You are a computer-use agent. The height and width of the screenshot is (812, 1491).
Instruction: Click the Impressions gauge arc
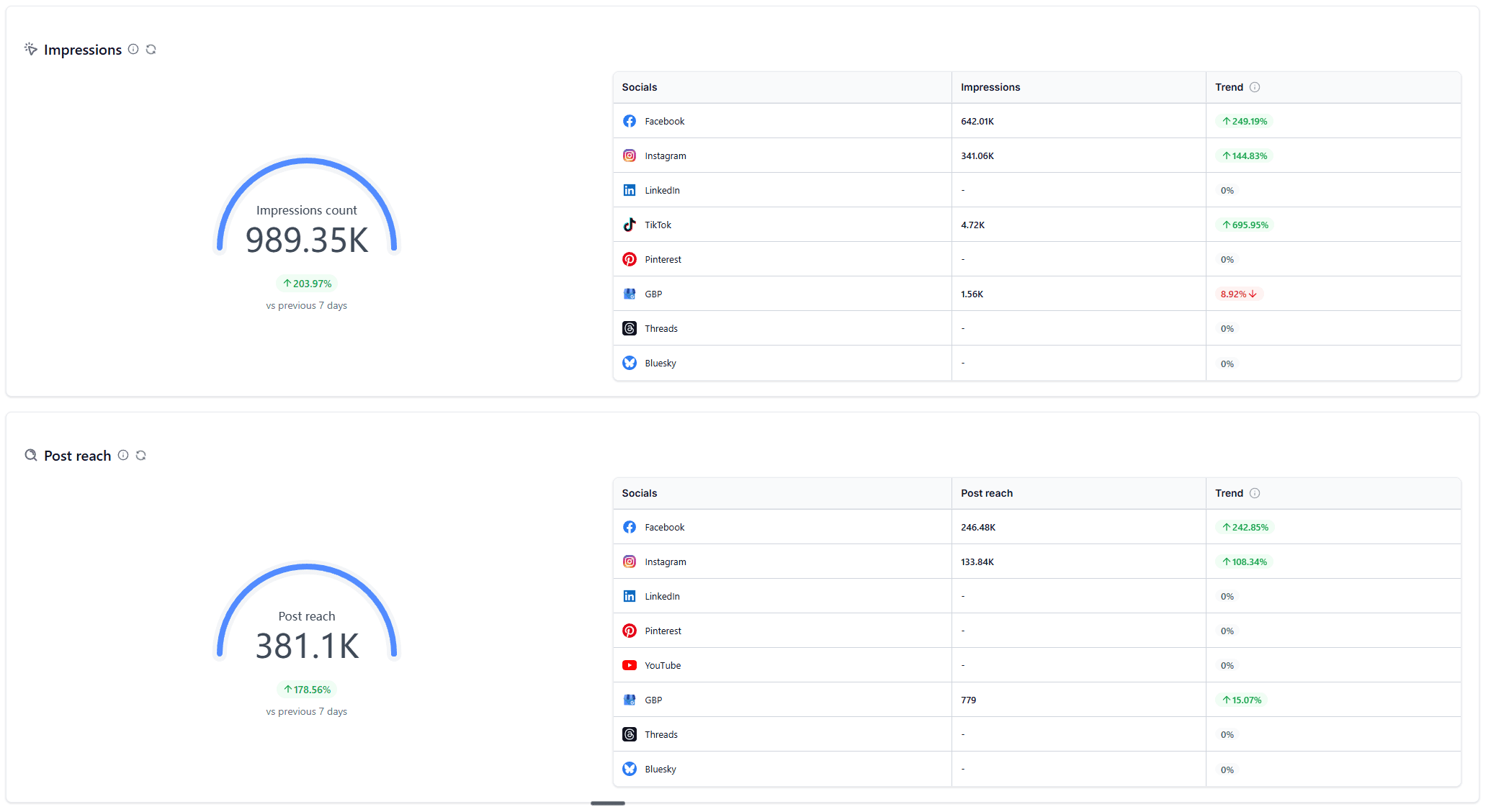(307, 161)
